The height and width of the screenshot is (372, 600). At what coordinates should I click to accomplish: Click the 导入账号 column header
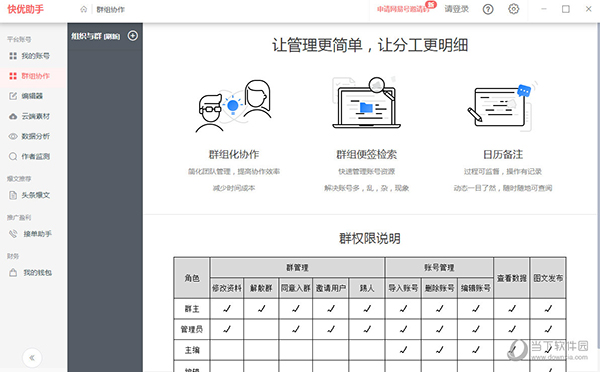coord(403,288)
